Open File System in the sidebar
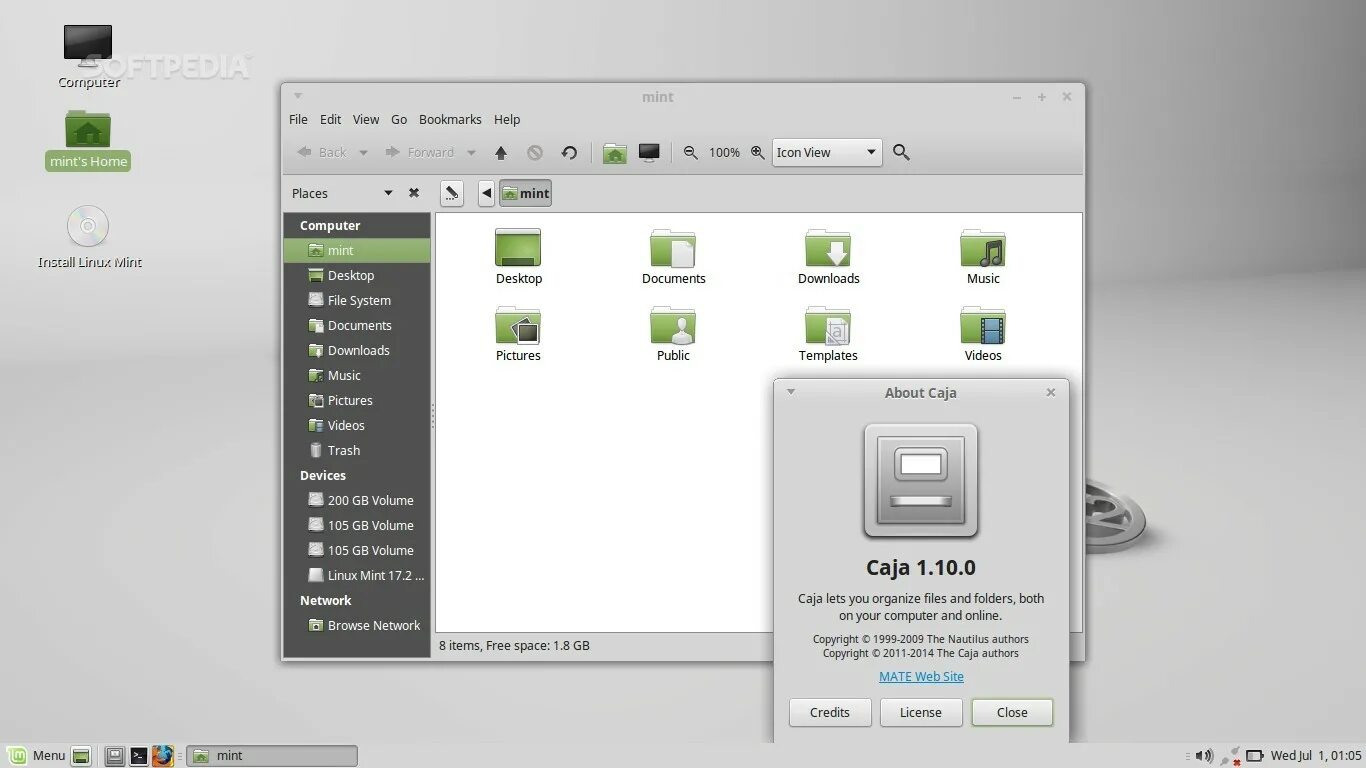The width and height of the screenshot is (1366, 768). click(x=357, y=300)
